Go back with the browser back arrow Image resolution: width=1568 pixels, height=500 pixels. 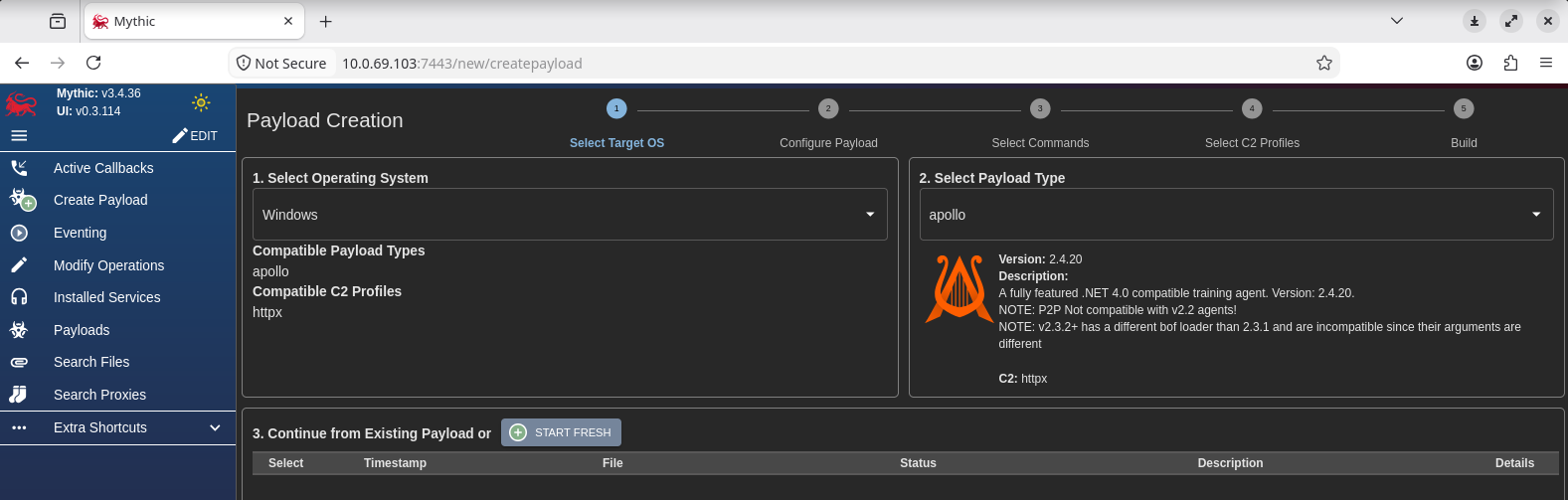(22, 63)
